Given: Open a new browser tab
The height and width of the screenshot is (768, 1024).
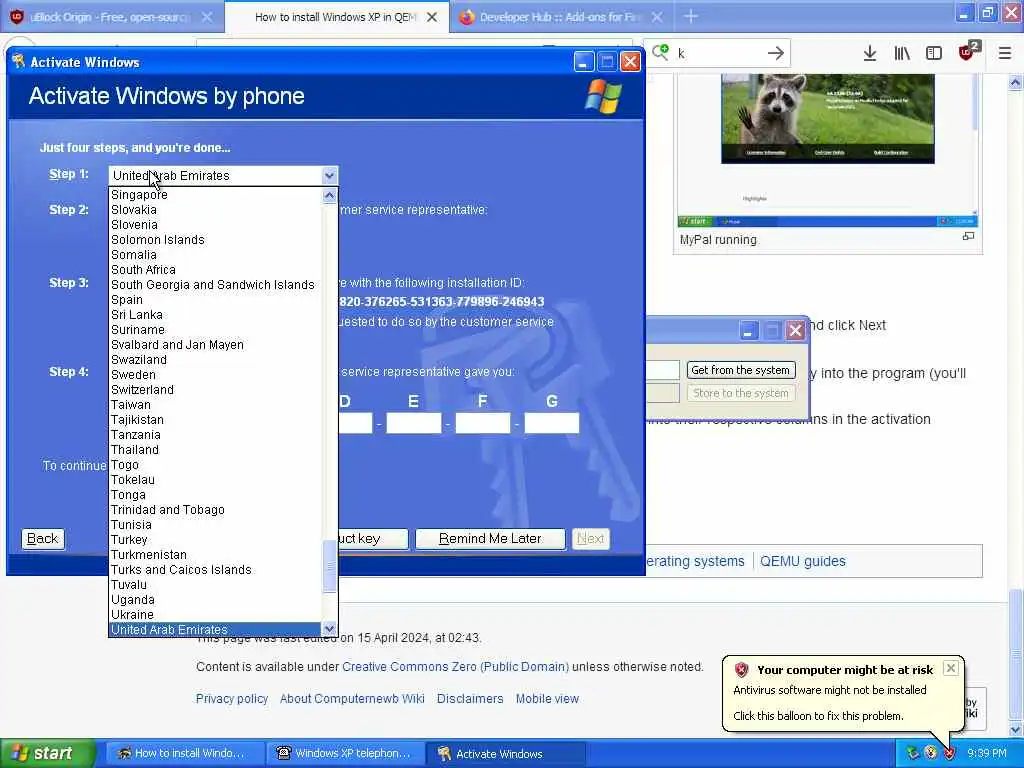Looking at the screenshot, I should click(x=691, y=17).
